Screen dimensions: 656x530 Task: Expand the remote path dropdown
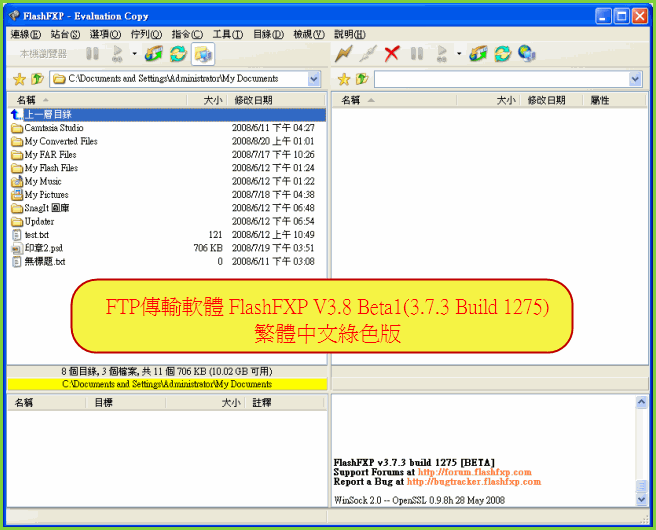pos(635,79)
